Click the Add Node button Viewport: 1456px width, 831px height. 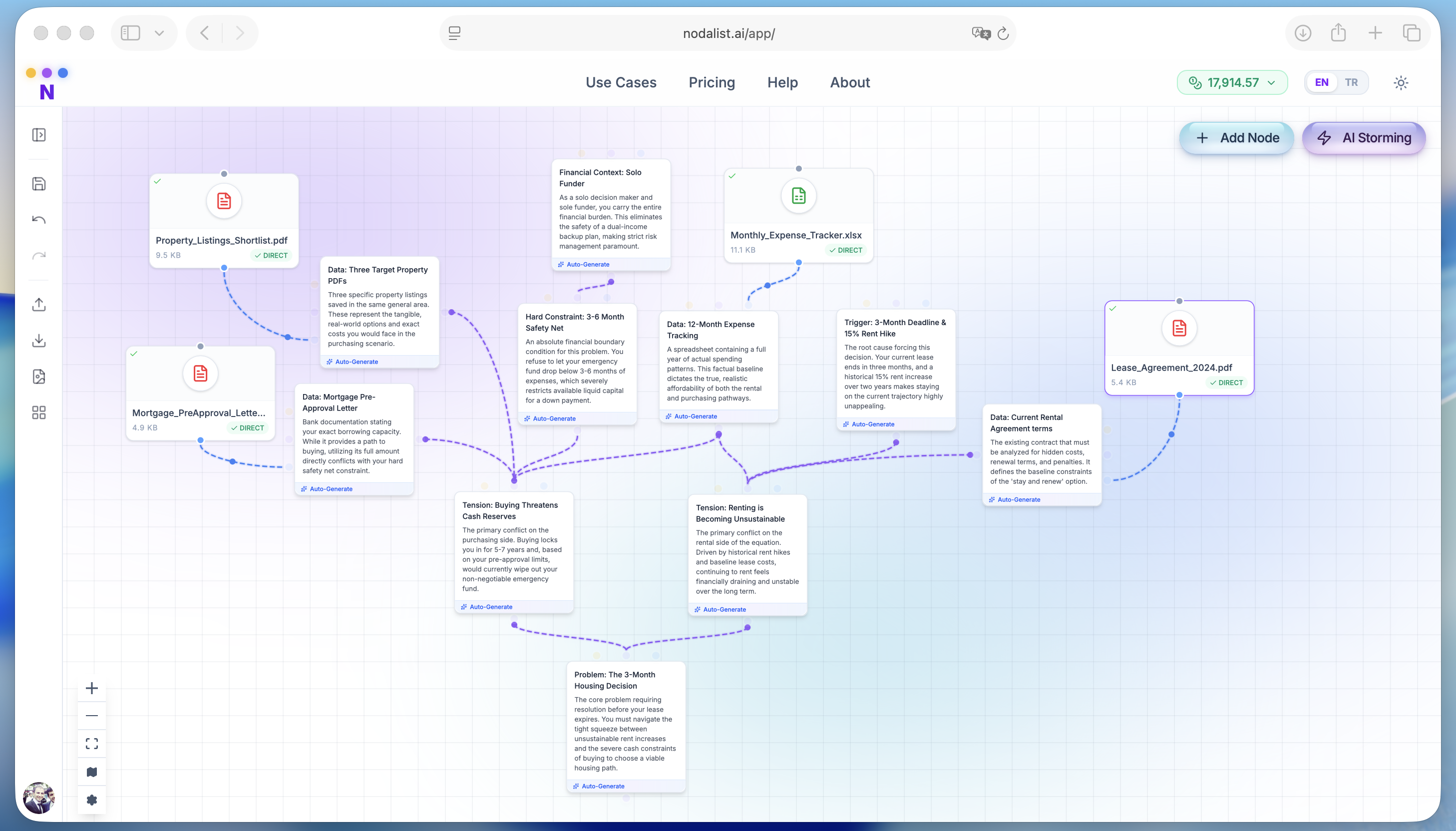tap(1236, 137)
